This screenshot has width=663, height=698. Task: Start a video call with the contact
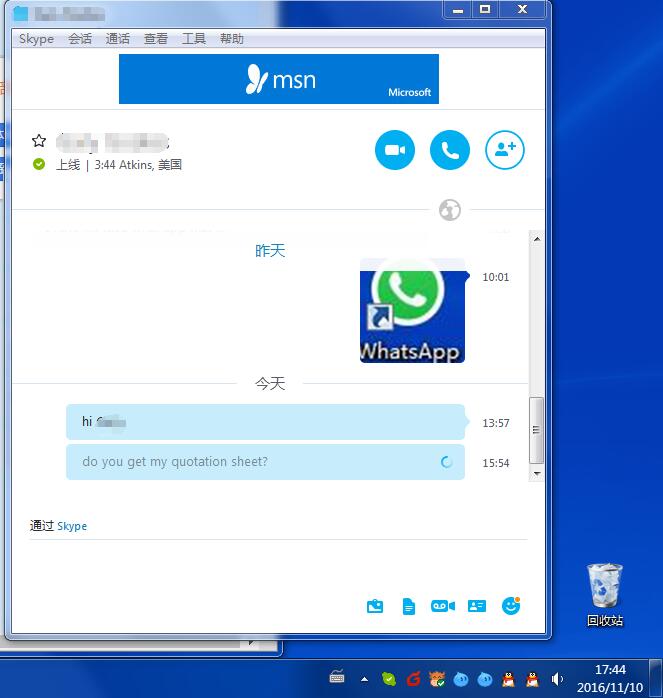[395, 150]
